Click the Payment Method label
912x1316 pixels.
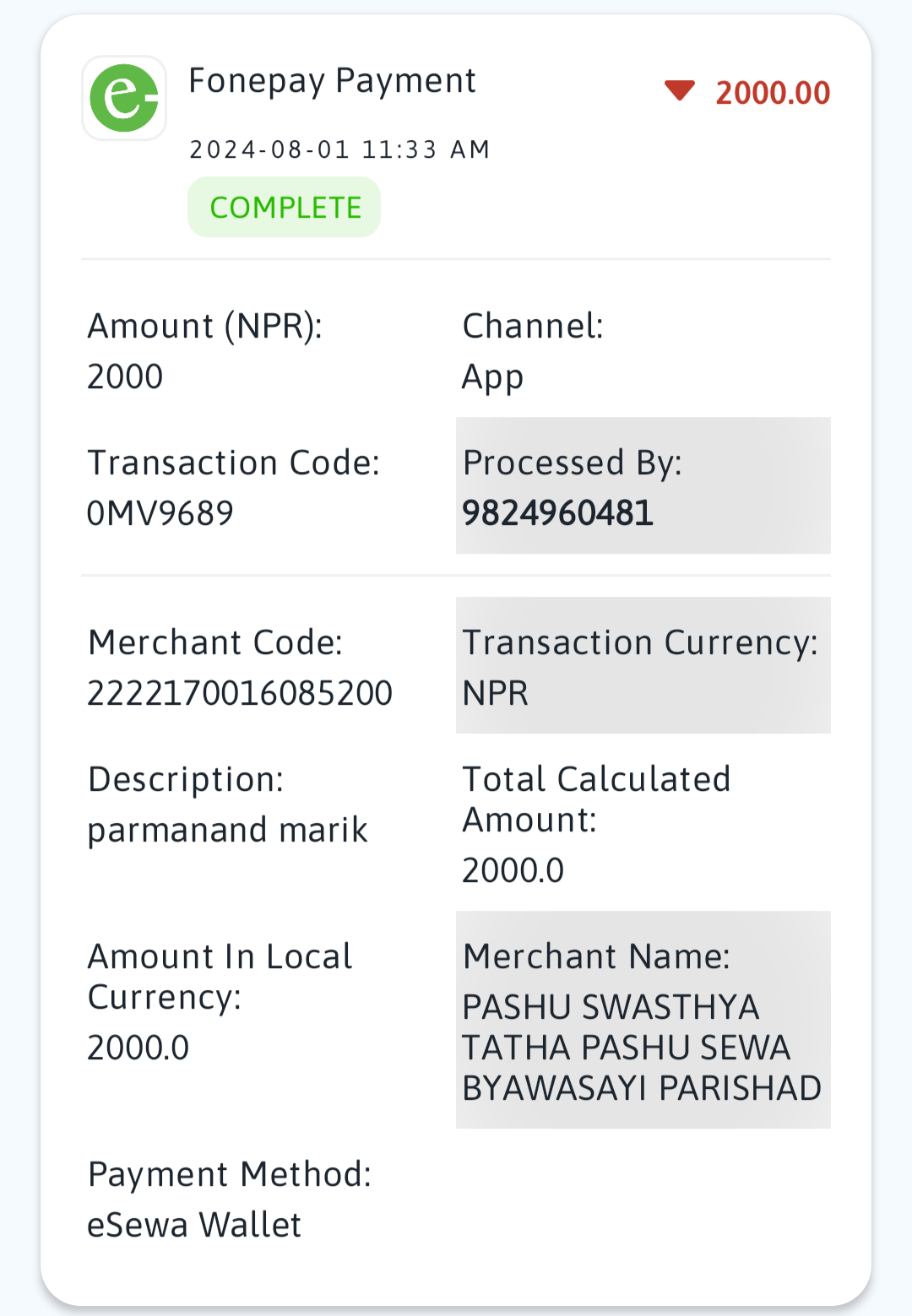pos(230,1174)
